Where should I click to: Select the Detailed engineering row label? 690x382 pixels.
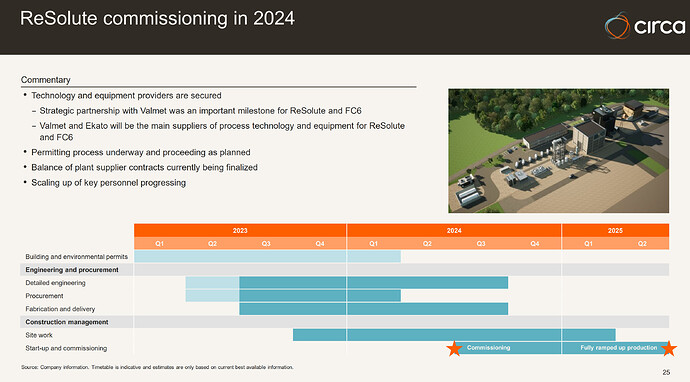[55, 283]
